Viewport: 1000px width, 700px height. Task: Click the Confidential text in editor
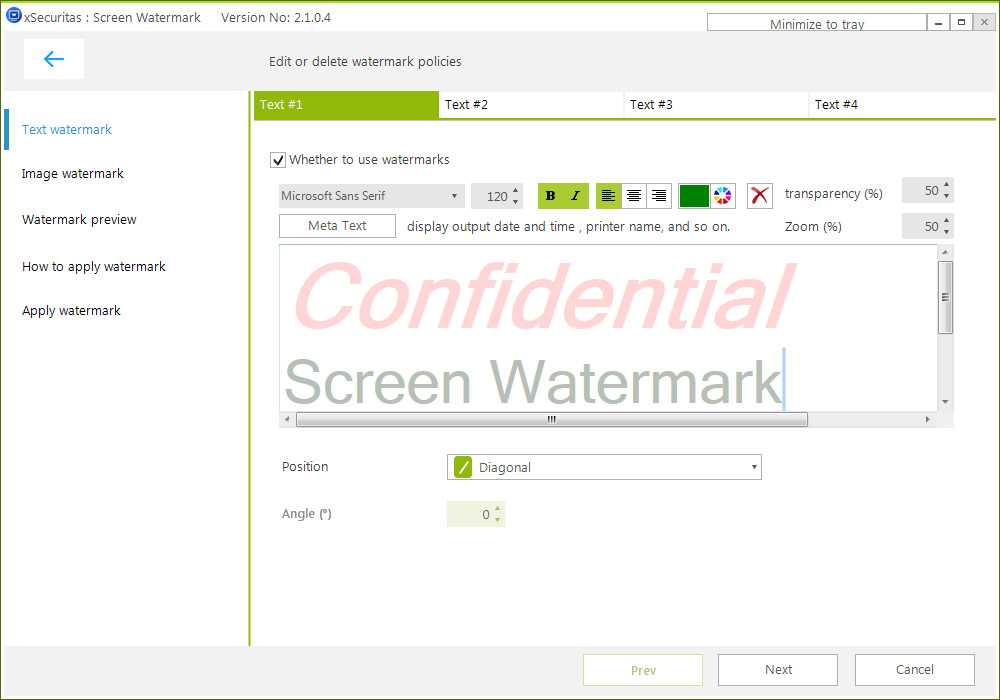click(x=543, y=296)
